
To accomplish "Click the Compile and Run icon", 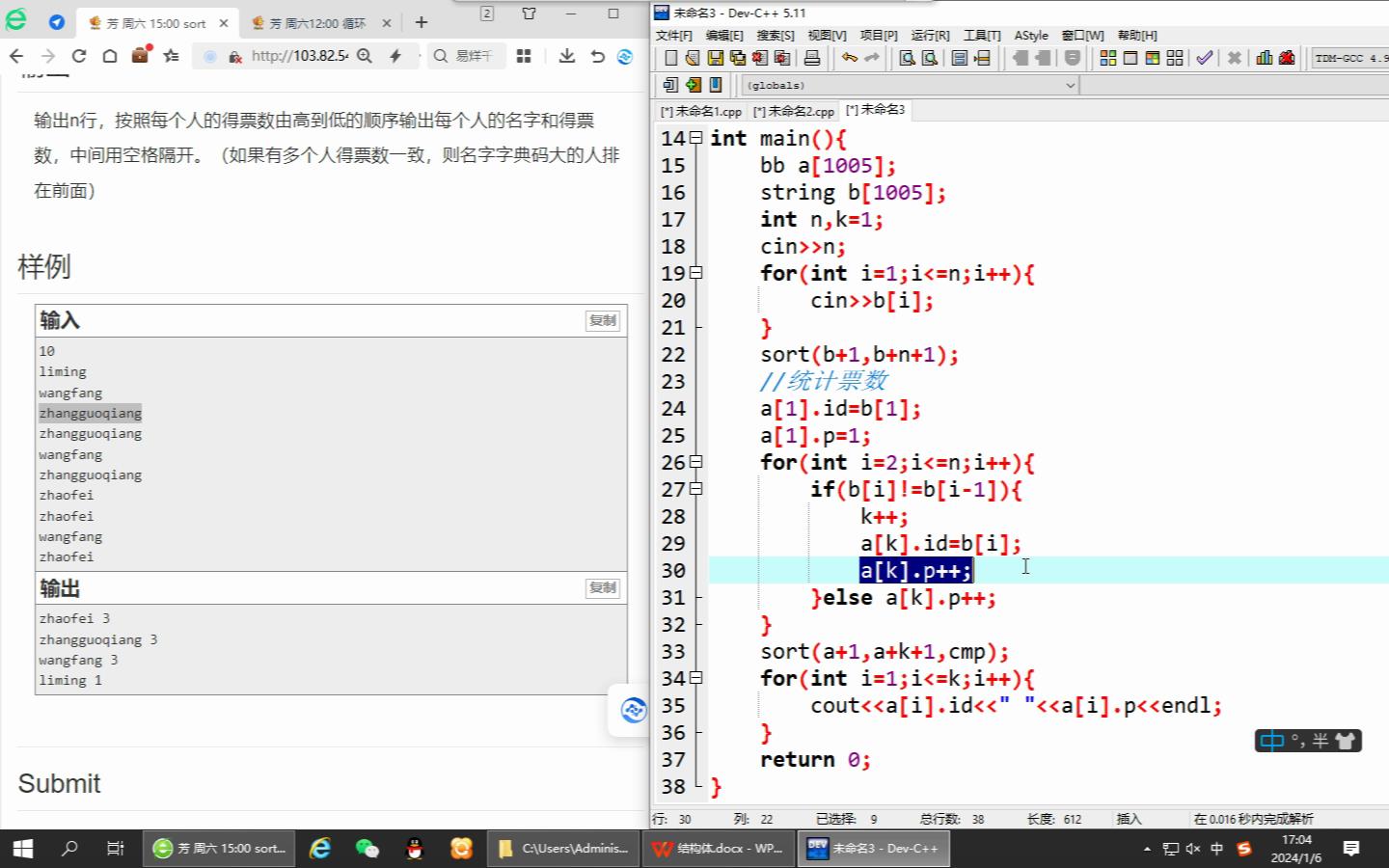I will (1153, 58).
